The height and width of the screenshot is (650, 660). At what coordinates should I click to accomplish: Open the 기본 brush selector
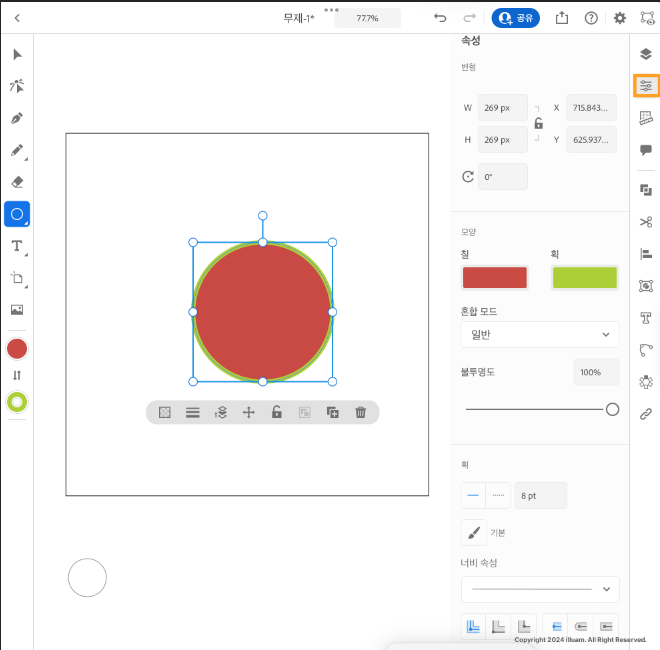click(x=474, y=533)
